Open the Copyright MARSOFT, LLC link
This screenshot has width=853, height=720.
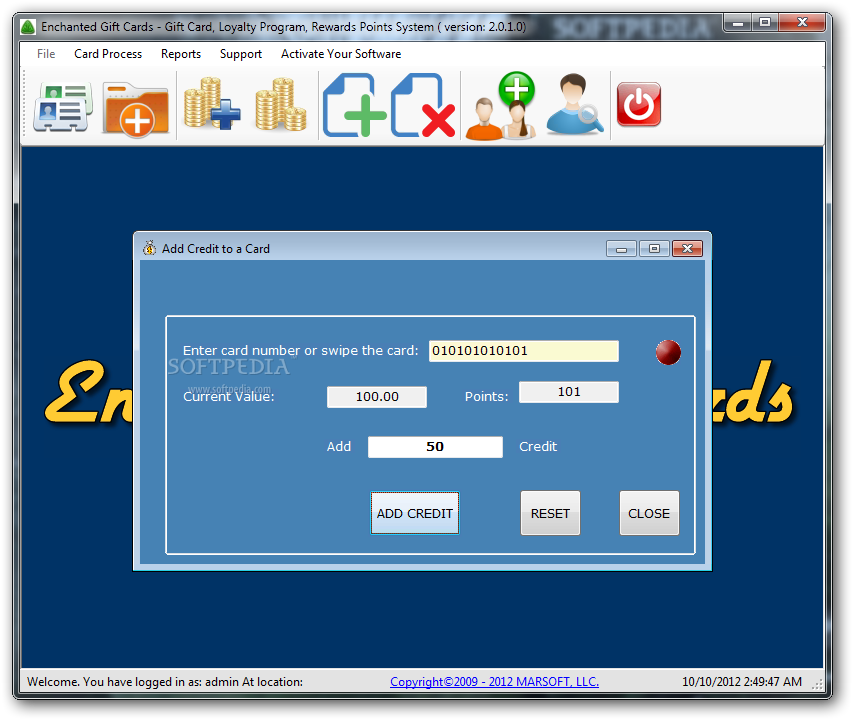click(495, 681)
